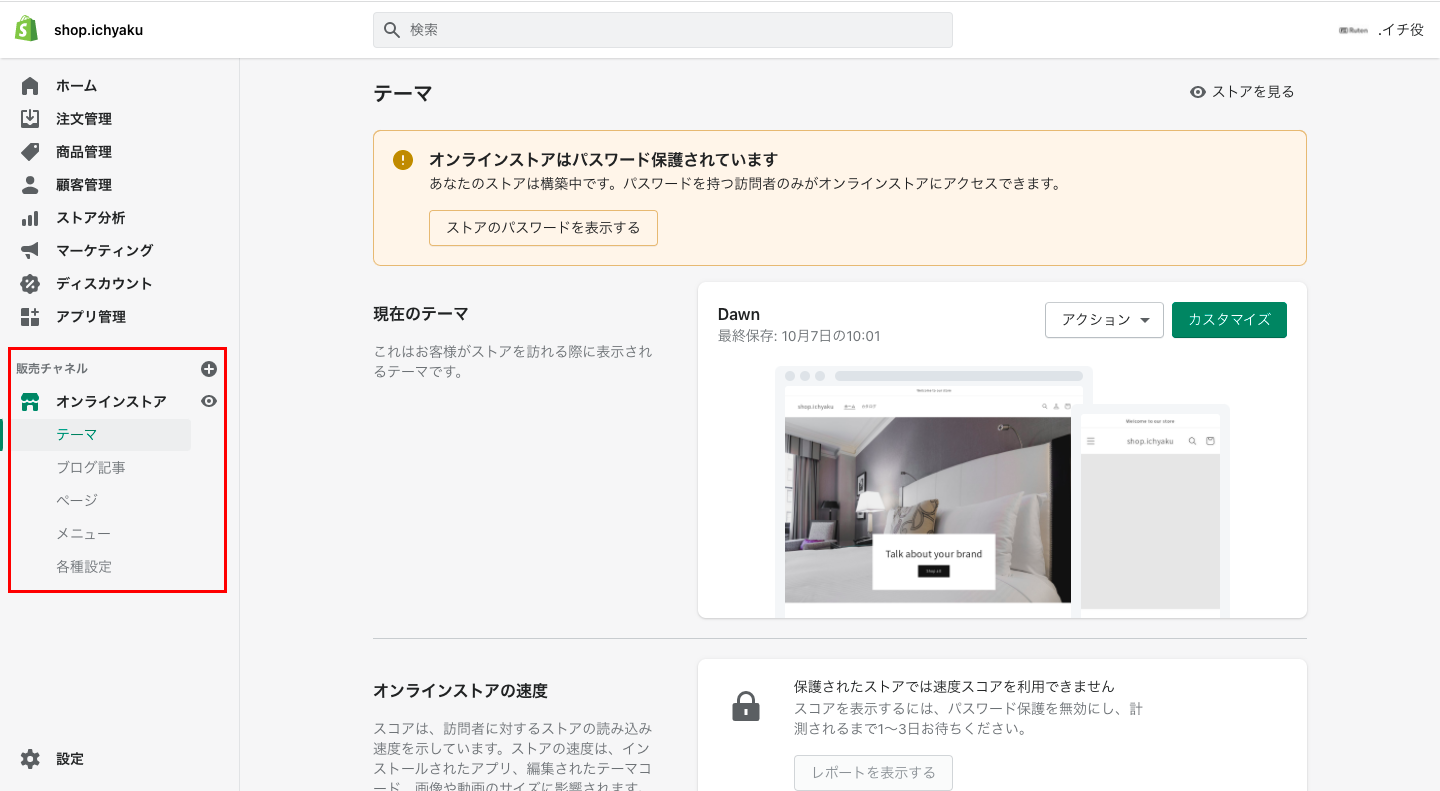1440x791 pixels.
Task: Click the discount badge icon for ディスカウント
Action: (30, 284)
